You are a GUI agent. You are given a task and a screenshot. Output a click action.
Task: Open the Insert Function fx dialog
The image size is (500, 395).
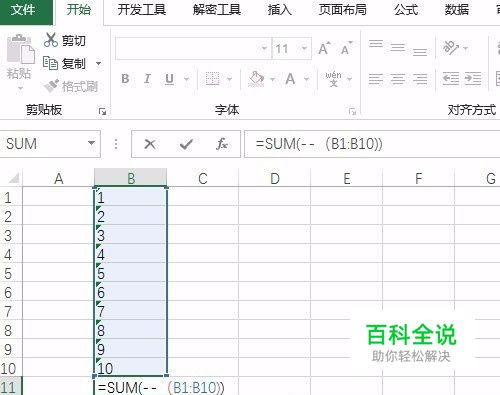point(222,144)
